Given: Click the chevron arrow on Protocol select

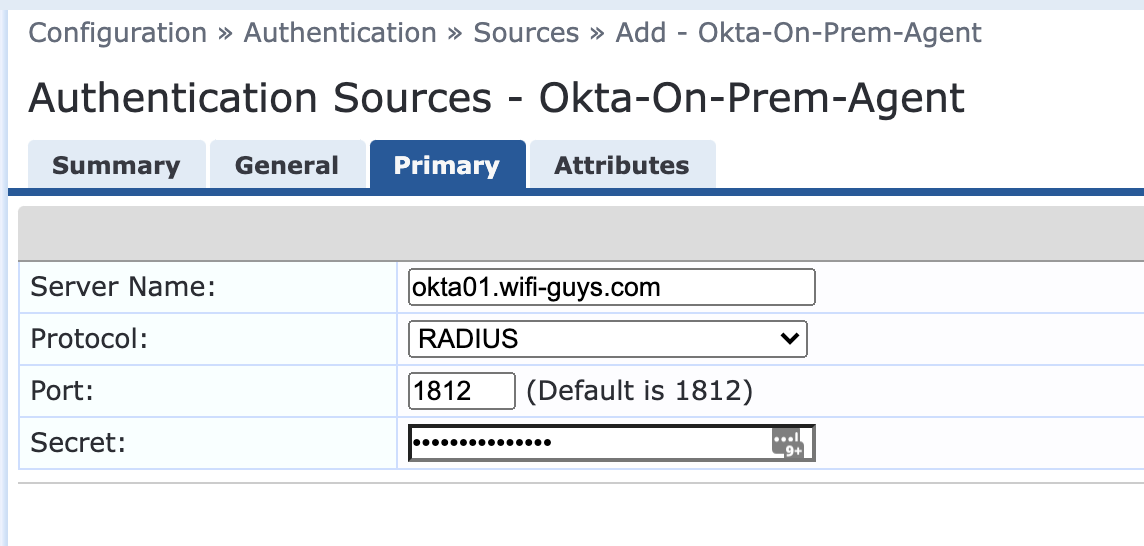Looking at the screenshot, I should [789, 339].
